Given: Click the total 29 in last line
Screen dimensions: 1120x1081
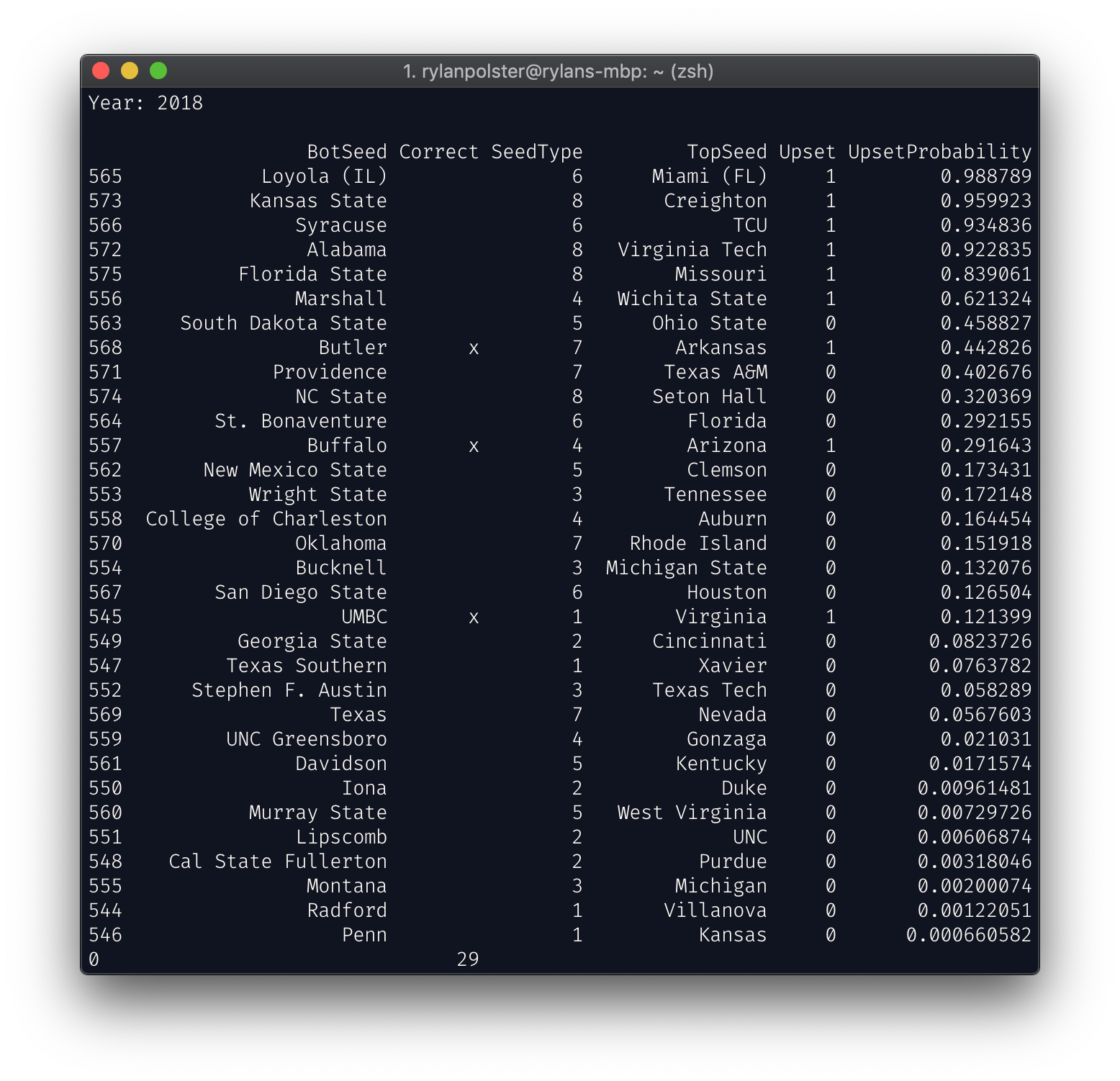Looking at the screenshot, I should 468,959.
